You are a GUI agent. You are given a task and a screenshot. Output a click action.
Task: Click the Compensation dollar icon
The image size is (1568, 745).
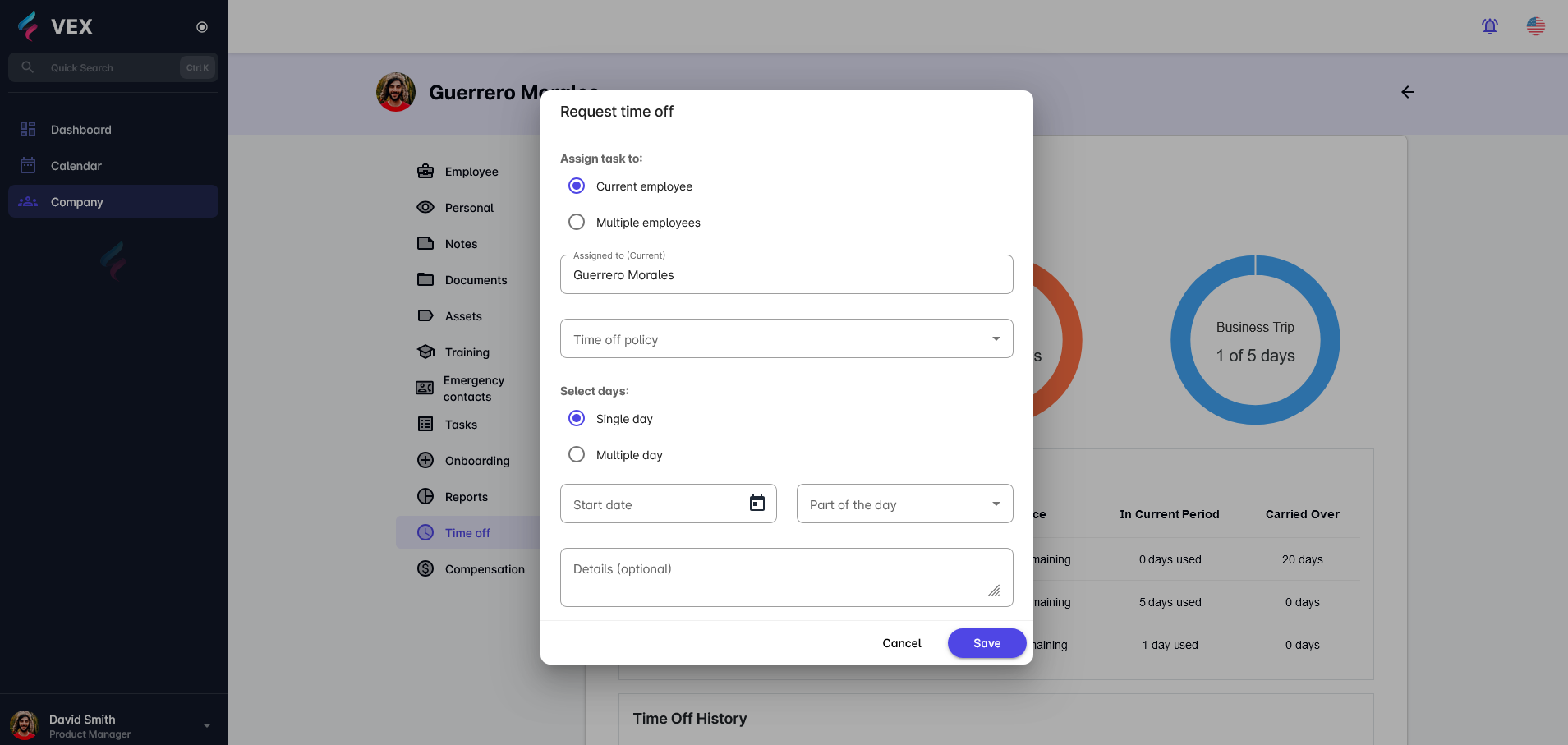click(425, 568)
